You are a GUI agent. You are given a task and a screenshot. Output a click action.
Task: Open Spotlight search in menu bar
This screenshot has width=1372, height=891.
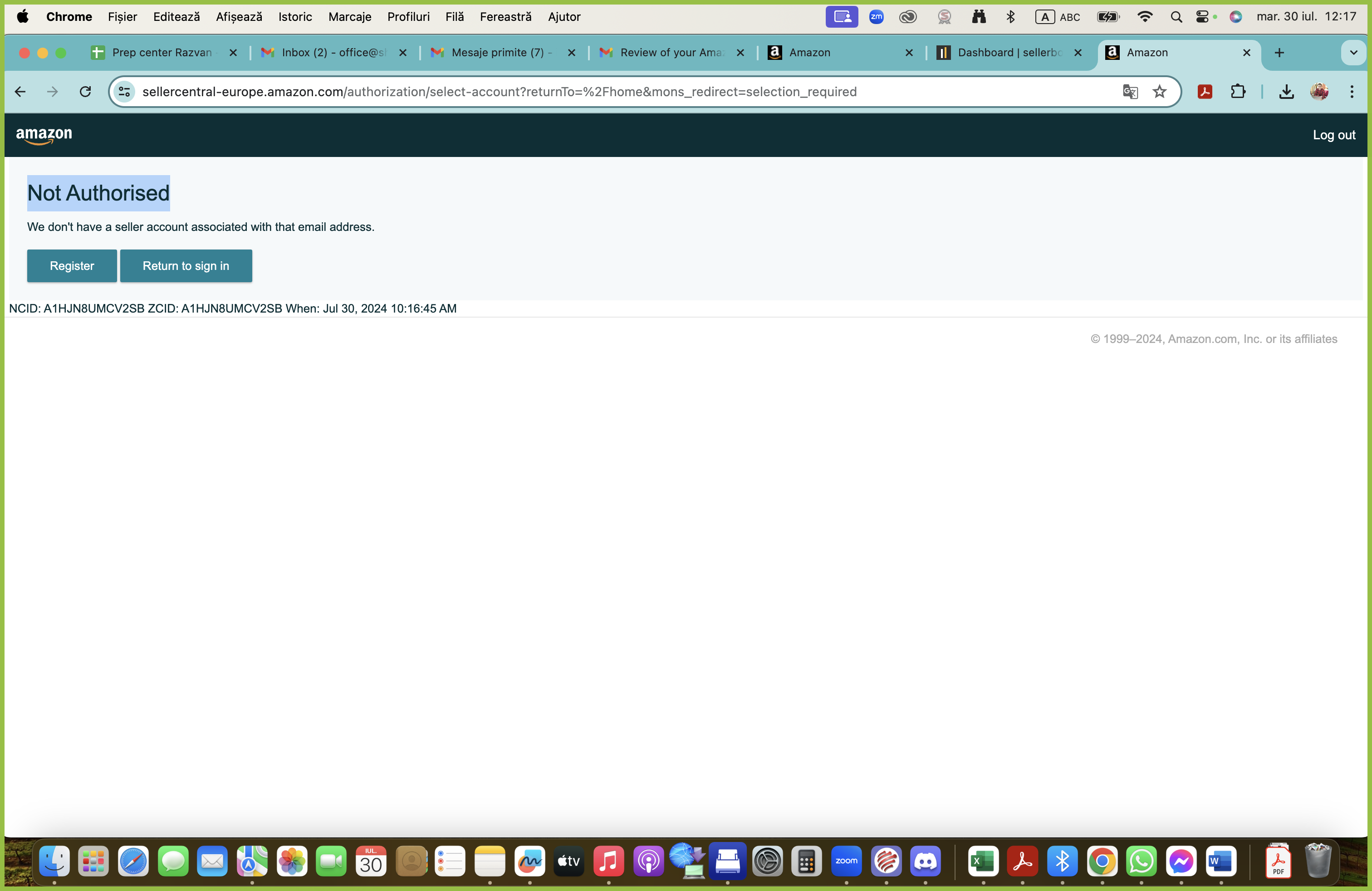[x=1176, y=17]
